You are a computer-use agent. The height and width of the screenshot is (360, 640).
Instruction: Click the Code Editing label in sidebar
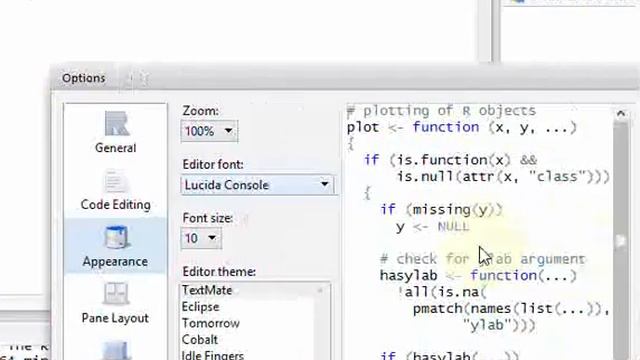tap(116, 204)
